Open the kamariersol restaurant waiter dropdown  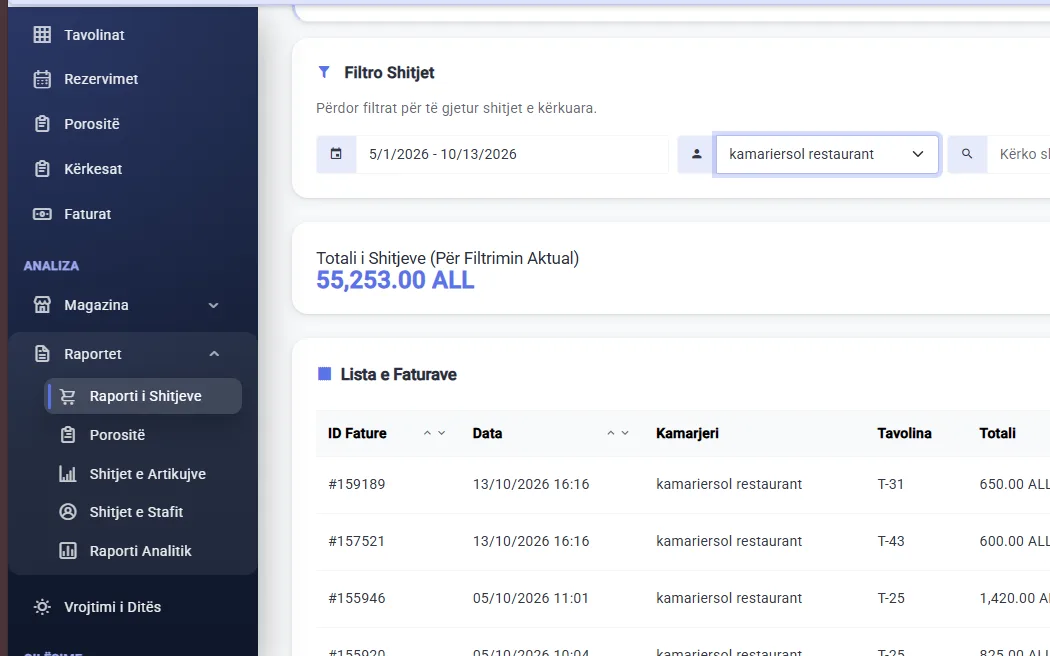point(827,154)
